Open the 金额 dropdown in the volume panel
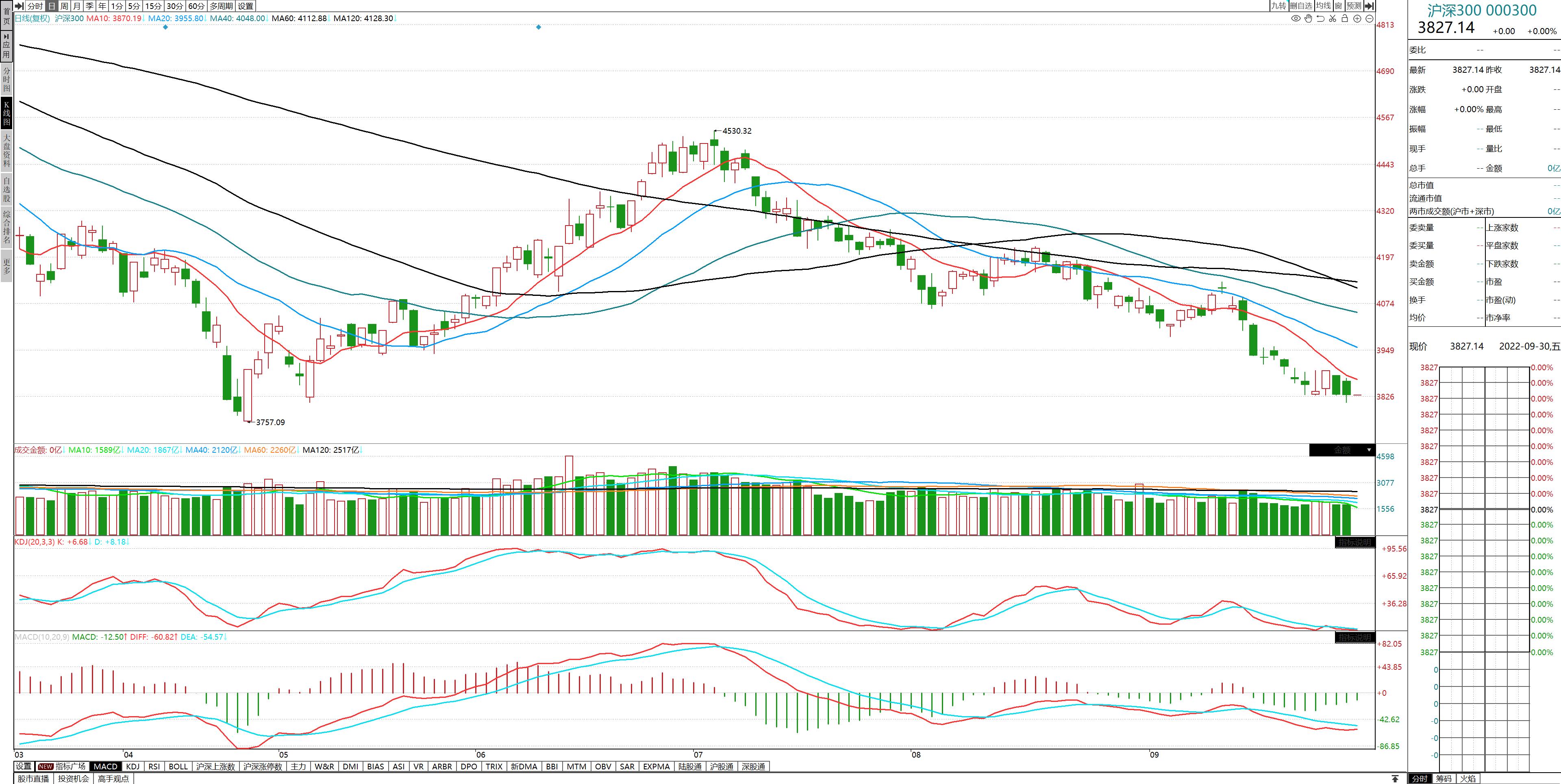Screen dimensions: 1561x784 click(1342, 450)
